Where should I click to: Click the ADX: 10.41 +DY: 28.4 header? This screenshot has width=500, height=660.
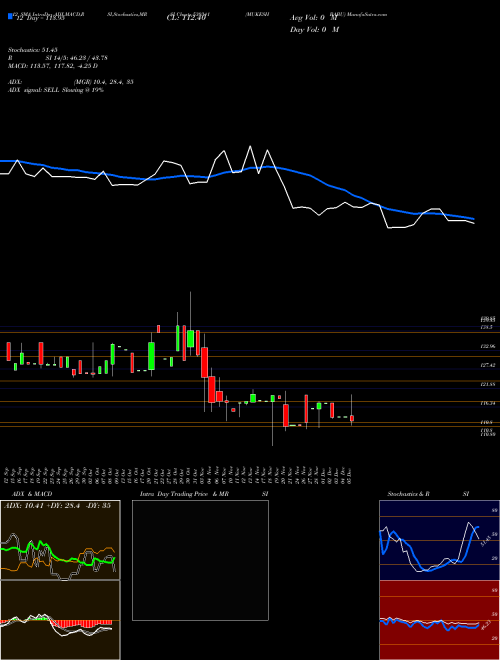57,506
